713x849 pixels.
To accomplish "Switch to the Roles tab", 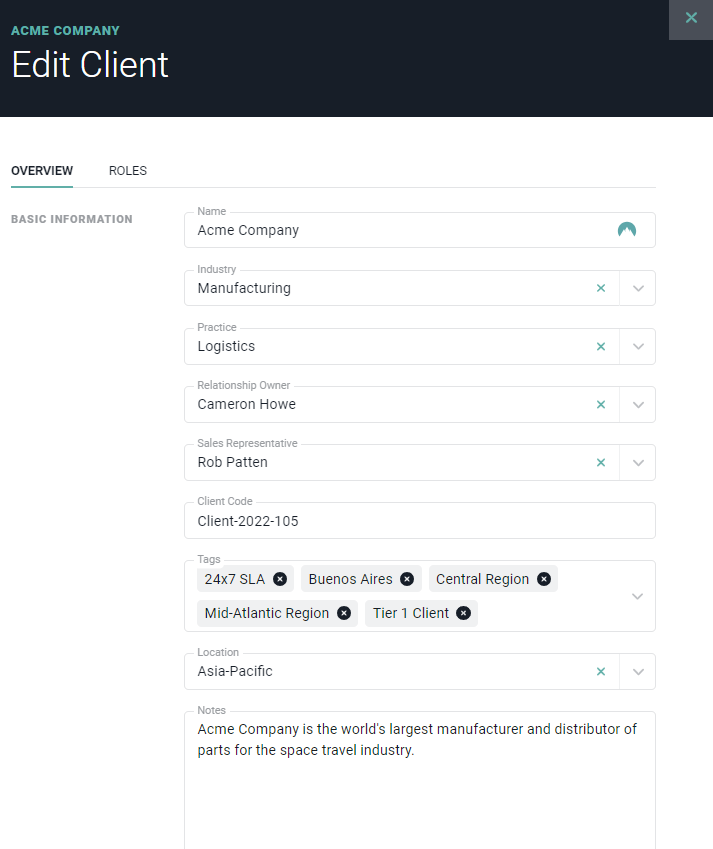I will (x=128, y=171).
